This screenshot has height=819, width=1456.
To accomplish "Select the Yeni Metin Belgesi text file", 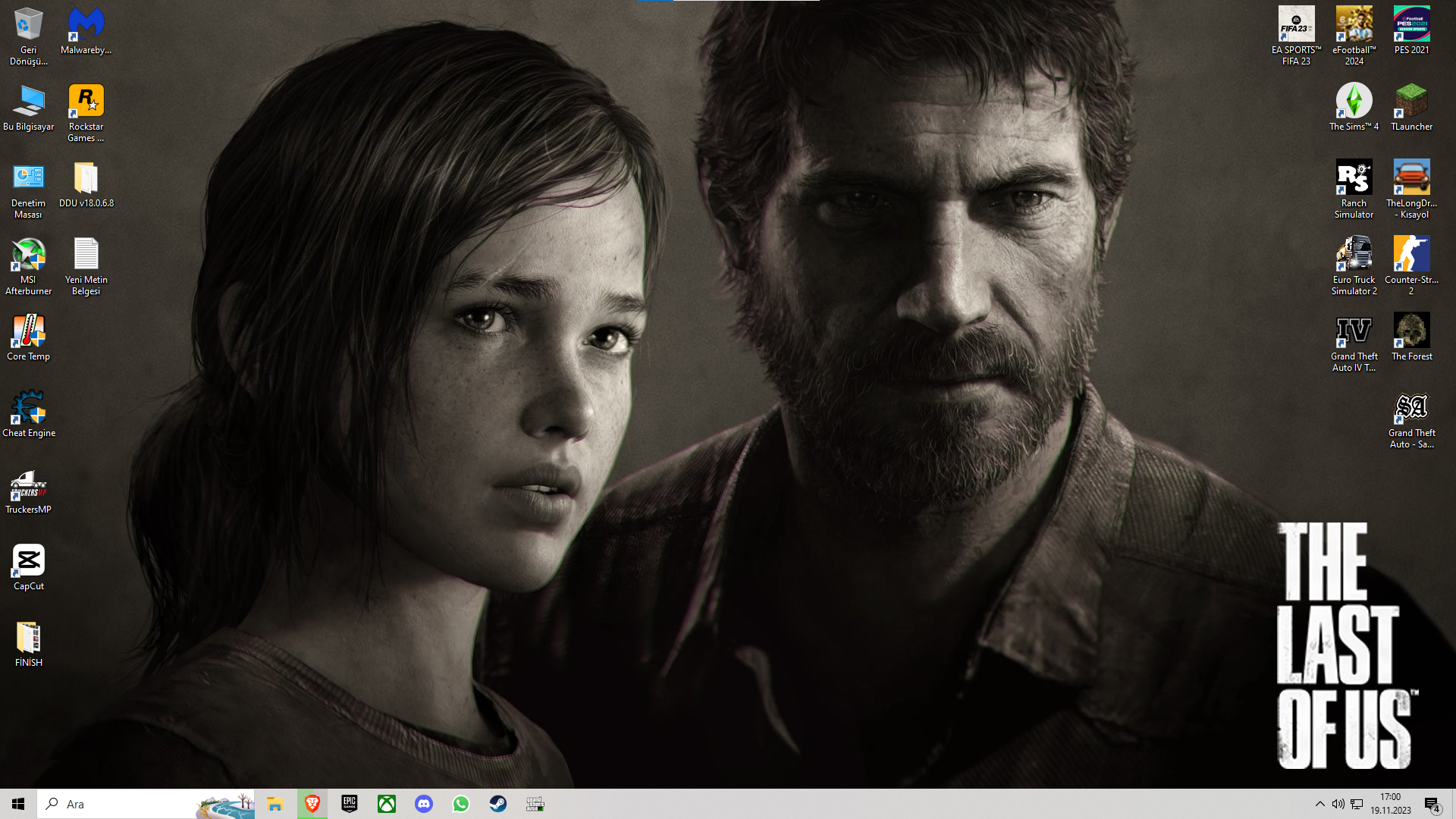I will (x=86, y=265).
